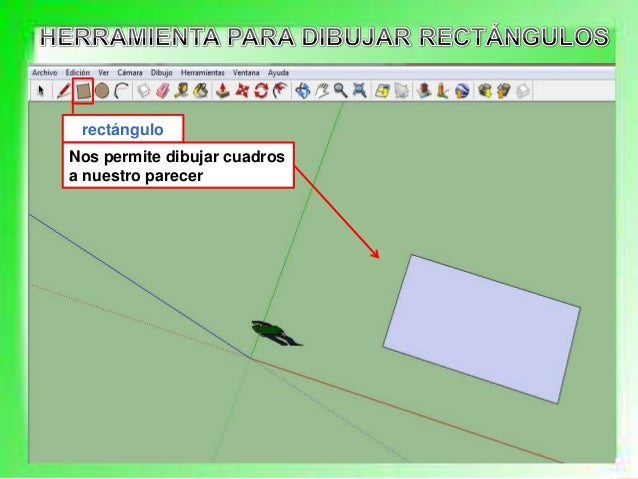Click the Make Component icon
The width and height of the screenshot is (638, 479).
[143, 91]
